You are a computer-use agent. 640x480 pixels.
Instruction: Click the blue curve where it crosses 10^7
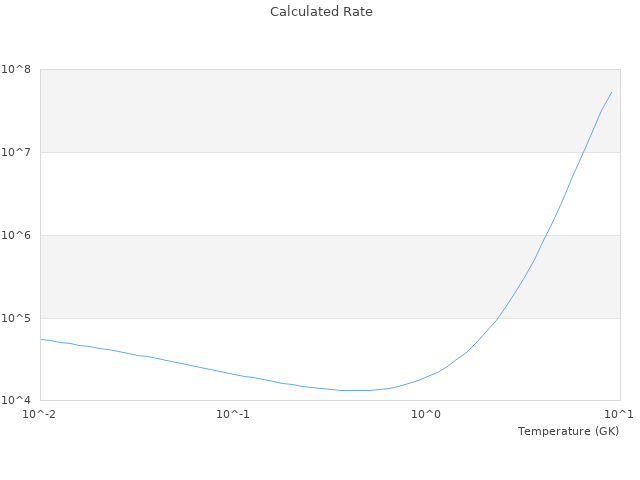click(x=582, y=152)
